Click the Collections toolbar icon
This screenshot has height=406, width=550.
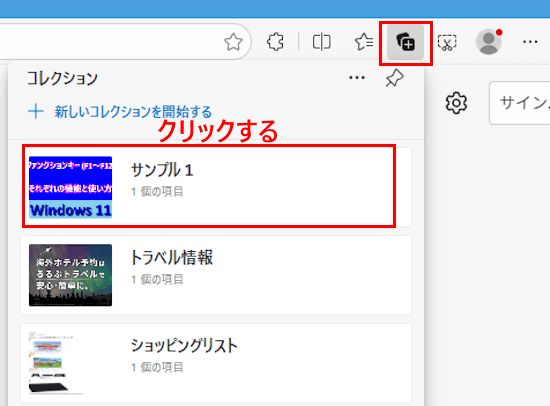coord(405,42)
